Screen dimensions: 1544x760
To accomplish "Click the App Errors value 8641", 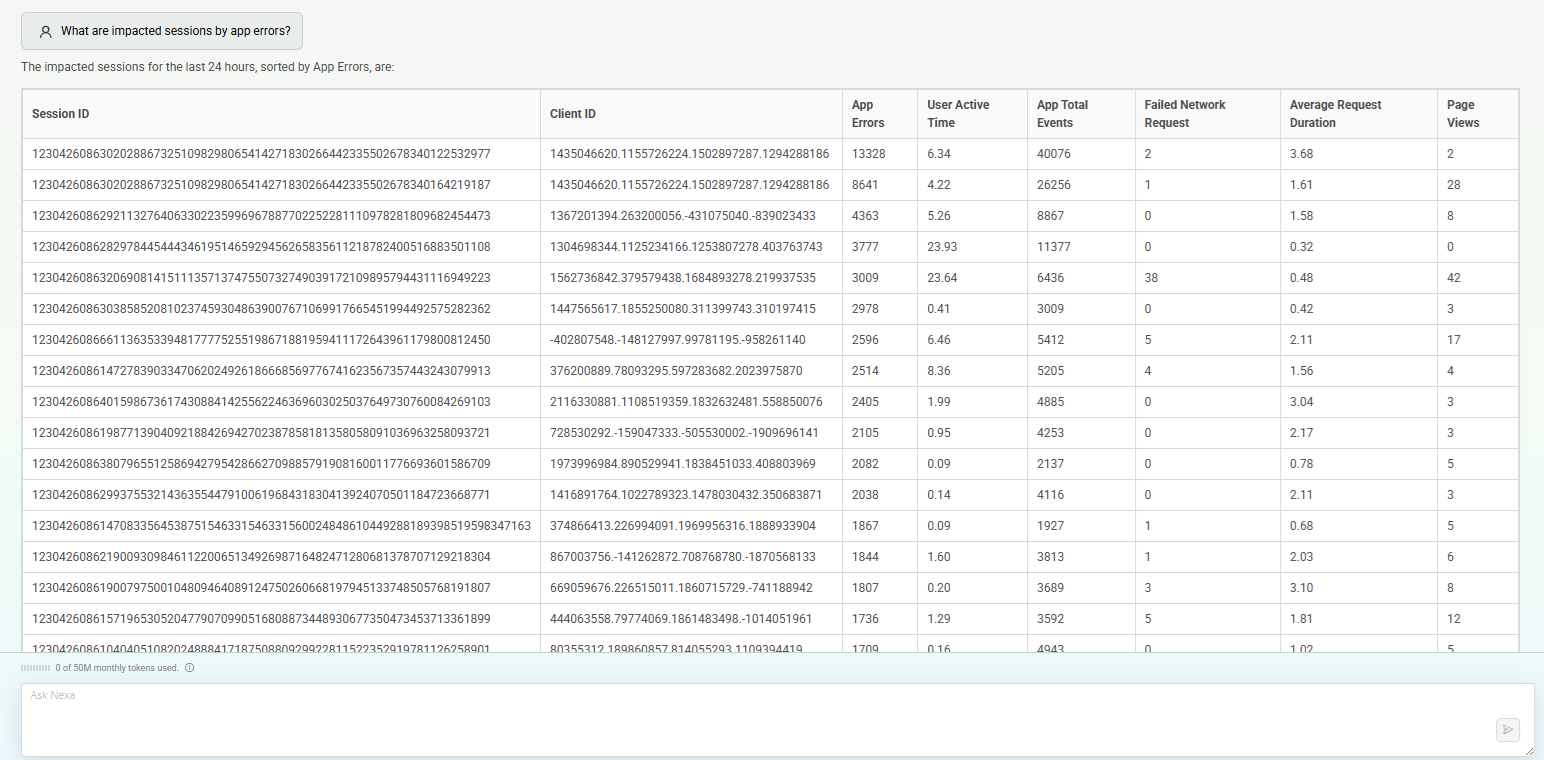I will click(866, 185).
